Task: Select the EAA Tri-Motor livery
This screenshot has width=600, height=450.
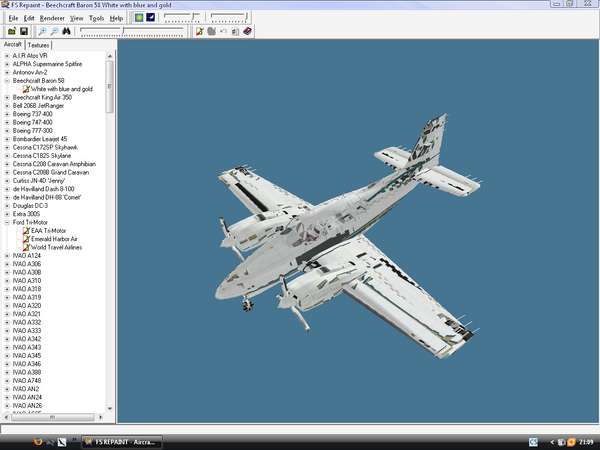Action: click(x=48, y=231)
